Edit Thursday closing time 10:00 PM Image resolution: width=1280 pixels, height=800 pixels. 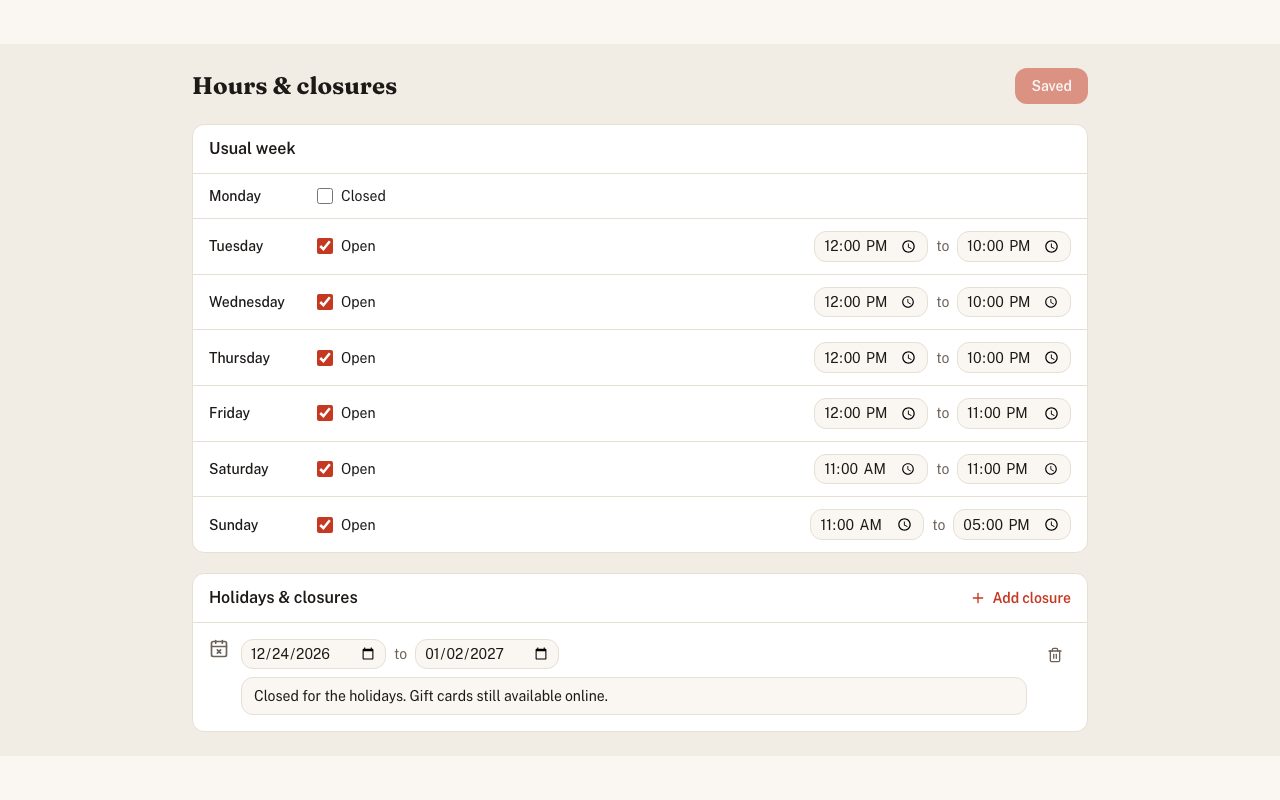(x=1014, y=358)
